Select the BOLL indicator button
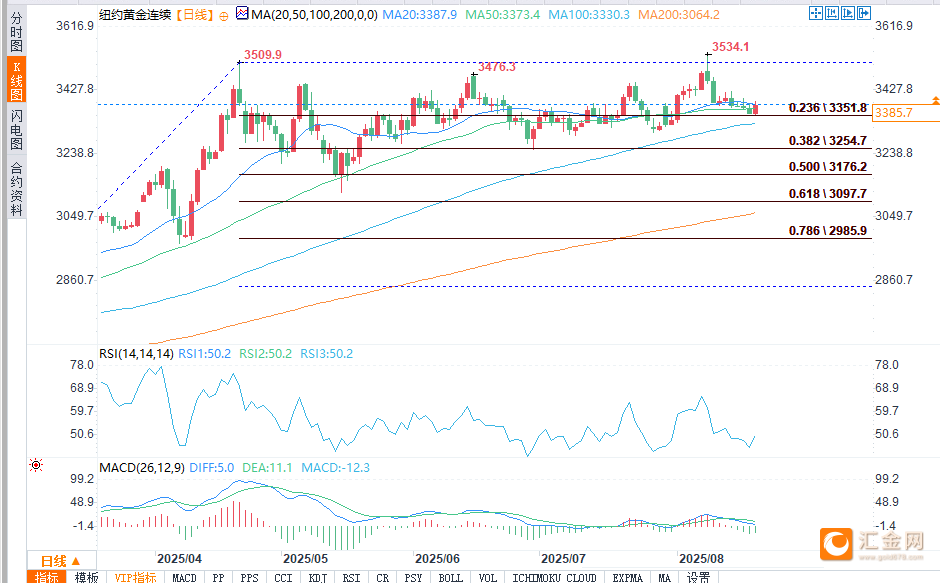 450,577
